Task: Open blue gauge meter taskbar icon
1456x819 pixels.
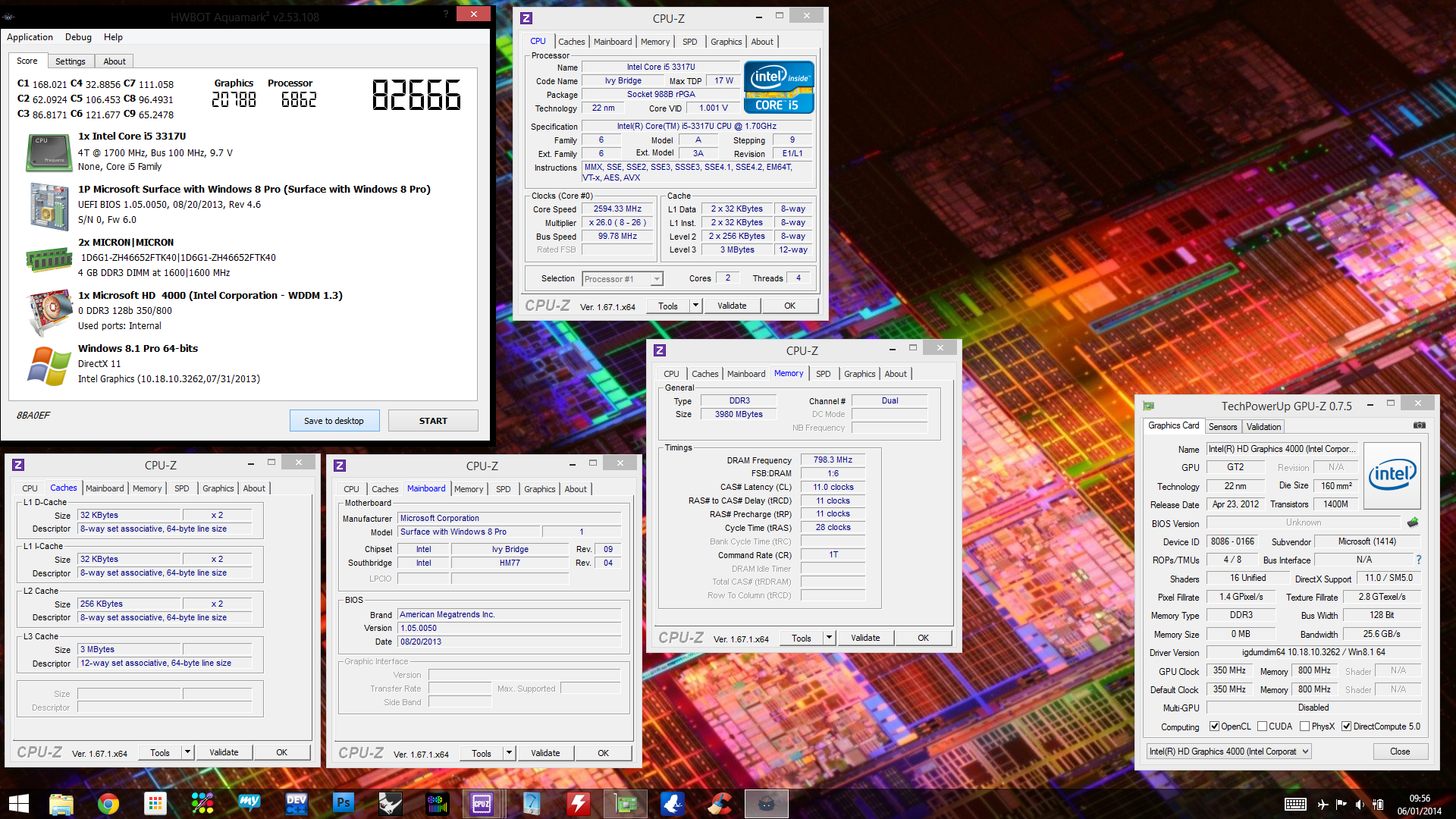Action: [532, 804]
